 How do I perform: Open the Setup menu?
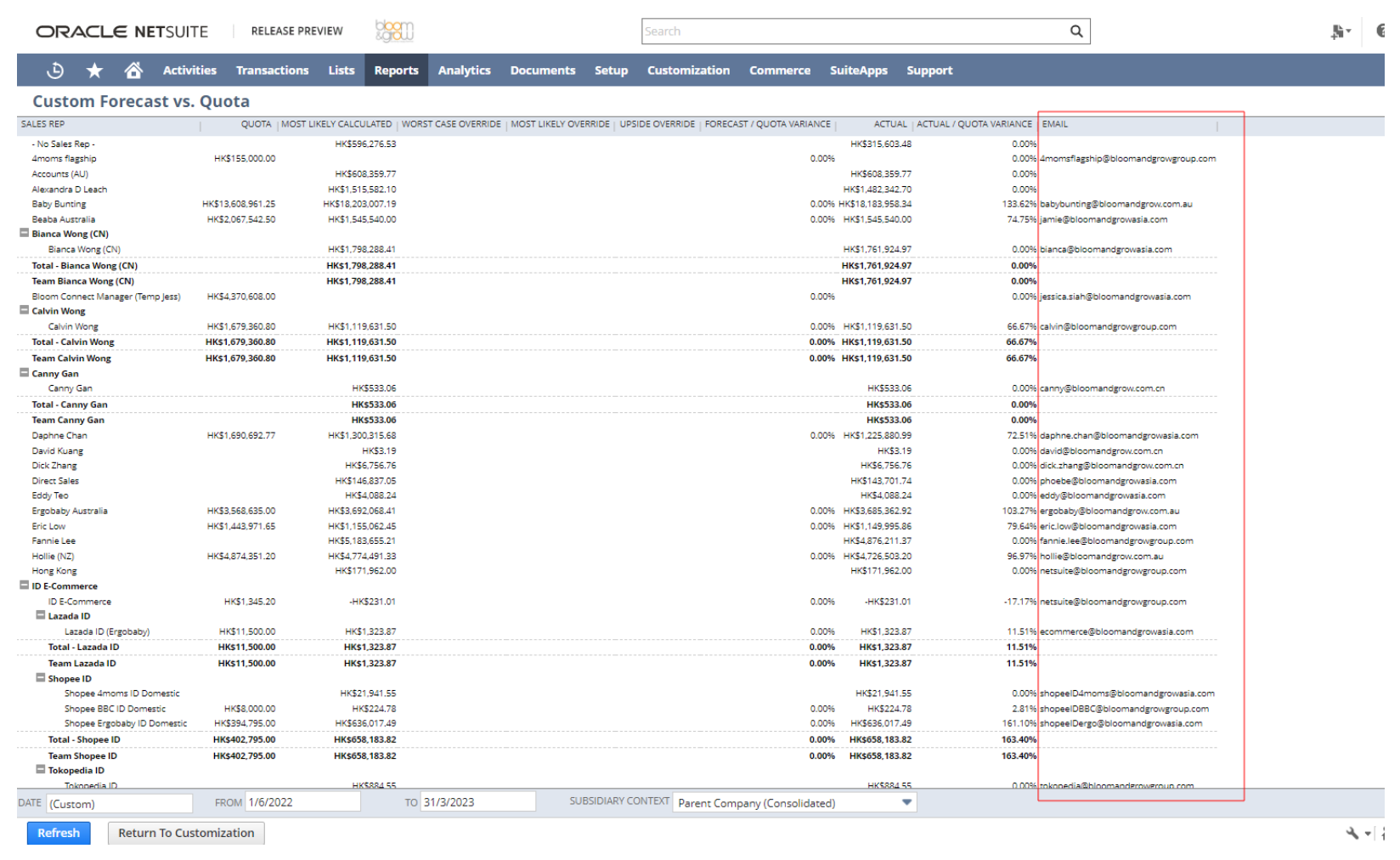(611, 71)
